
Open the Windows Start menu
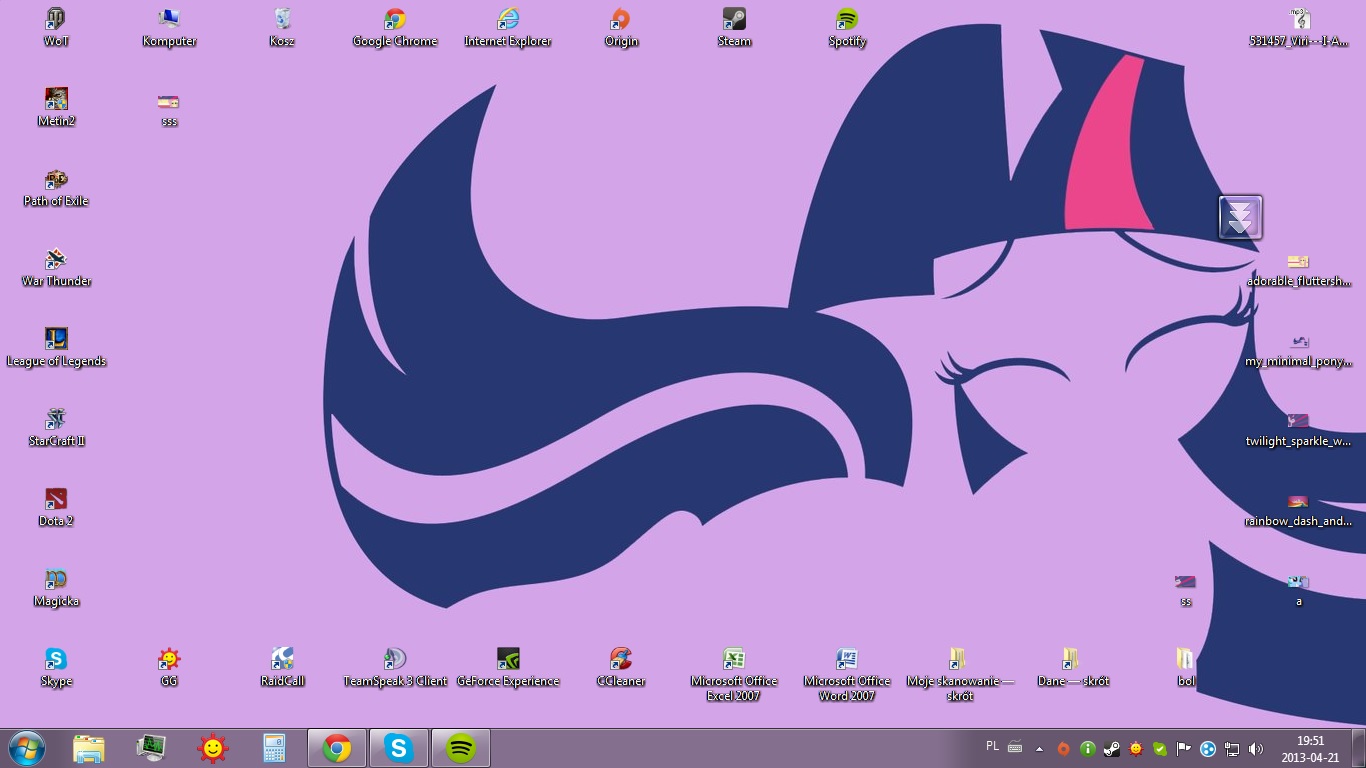(26, 748)
